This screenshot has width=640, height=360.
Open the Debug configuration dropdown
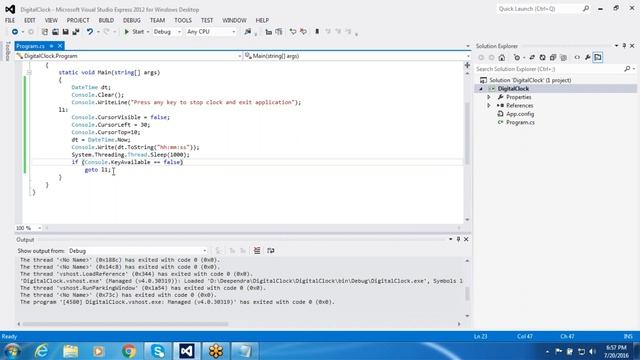[179, 32]
